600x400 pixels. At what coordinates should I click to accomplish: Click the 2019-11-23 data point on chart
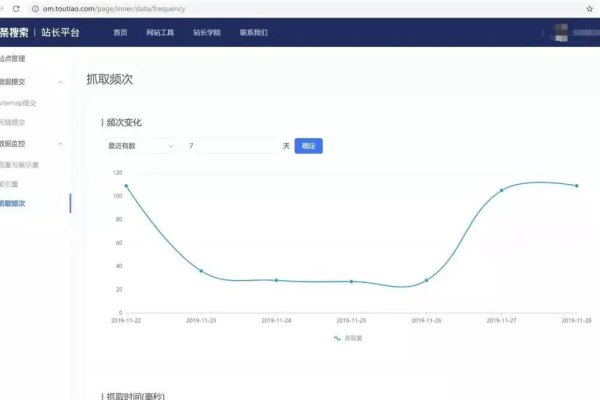201,271
